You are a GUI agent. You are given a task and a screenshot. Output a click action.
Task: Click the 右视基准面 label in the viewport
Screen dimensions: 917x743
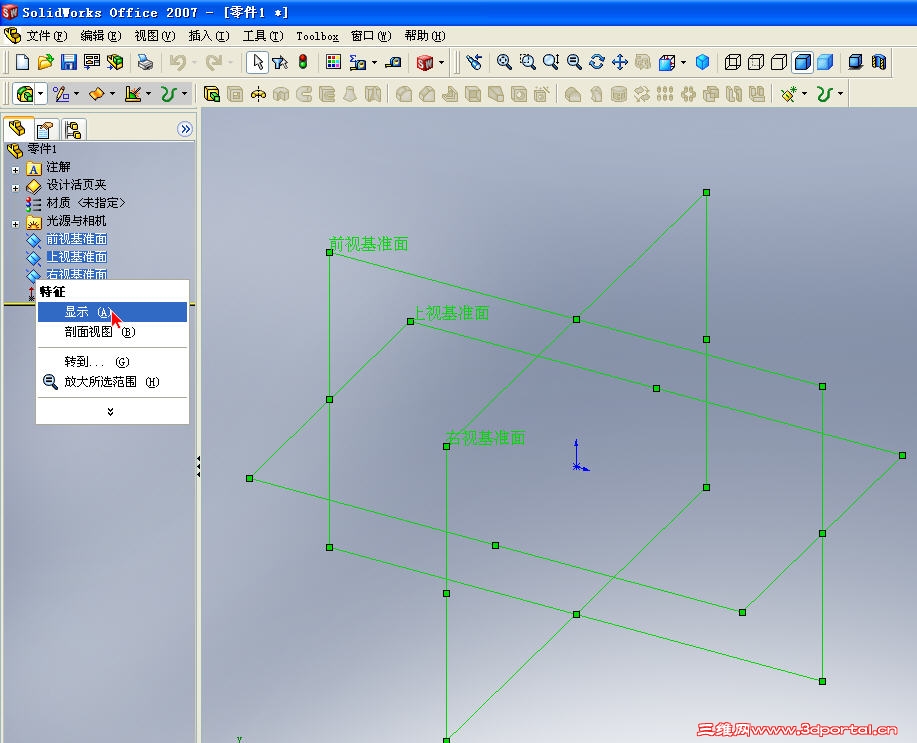485,438
